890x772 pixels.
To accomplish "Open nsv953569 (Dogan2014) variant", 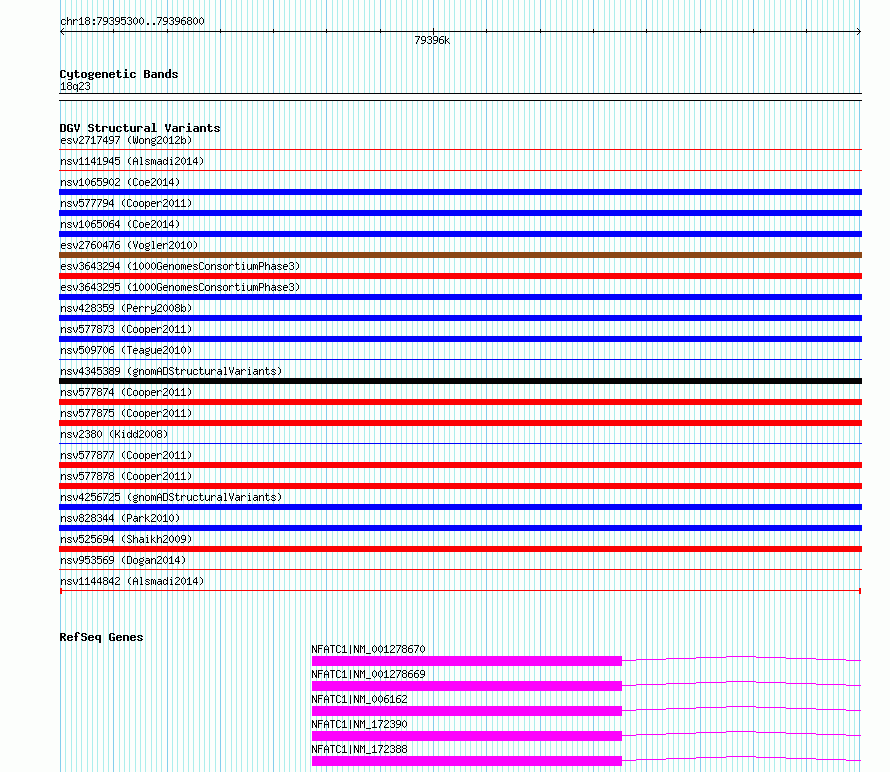I will pyautogui.click(x=123, y=560).
